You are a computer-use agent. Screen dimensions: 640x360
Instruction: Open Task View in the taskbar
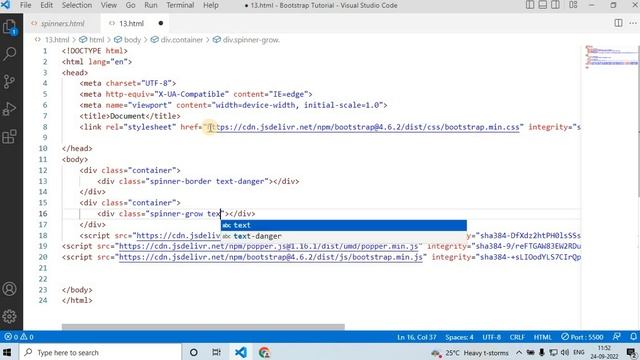coord(217,352)
